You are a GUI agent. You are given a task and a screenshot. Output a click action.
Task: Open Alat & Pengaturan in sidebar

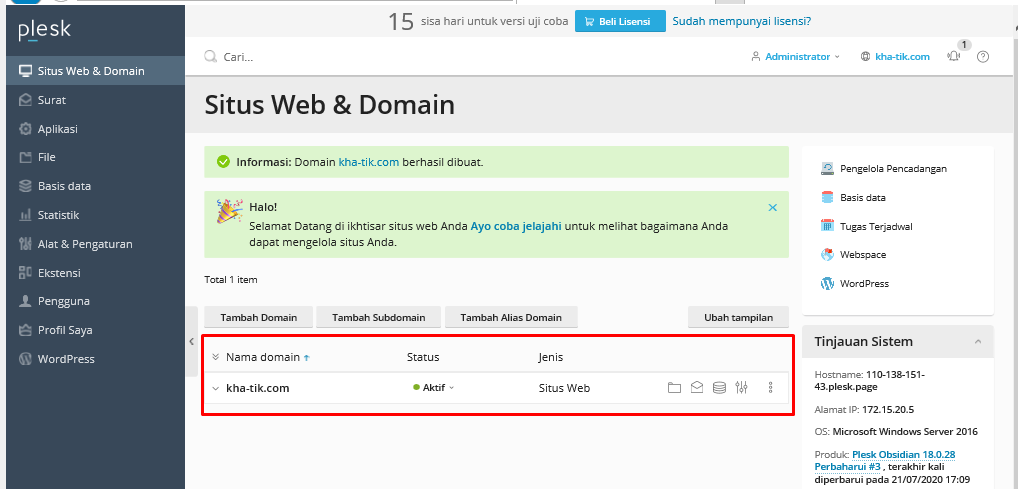95,244
